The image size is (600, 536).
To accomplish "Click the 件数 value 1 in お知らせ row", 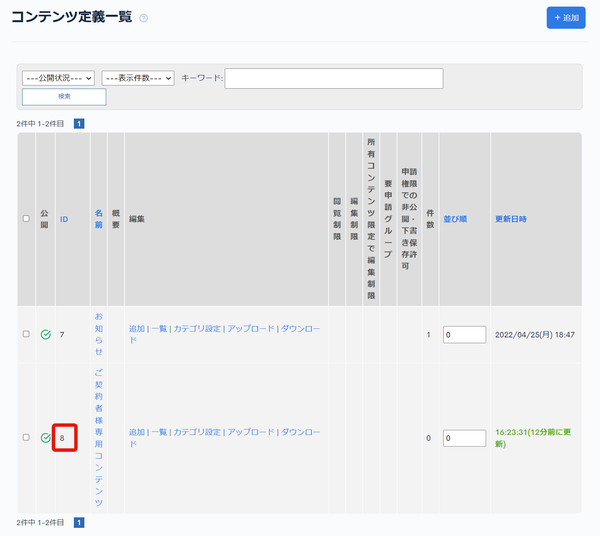I will [x=428, y=335].
